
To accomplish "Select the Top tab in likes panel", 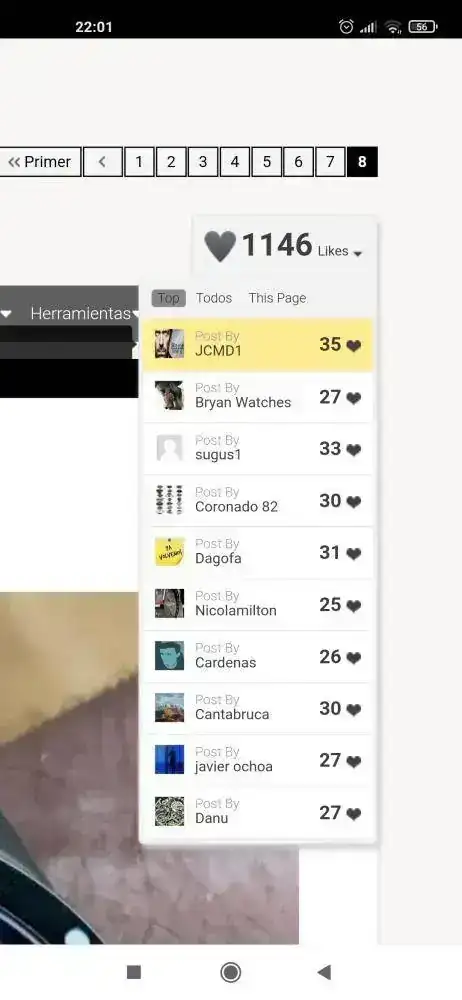I will coord(168,298).
